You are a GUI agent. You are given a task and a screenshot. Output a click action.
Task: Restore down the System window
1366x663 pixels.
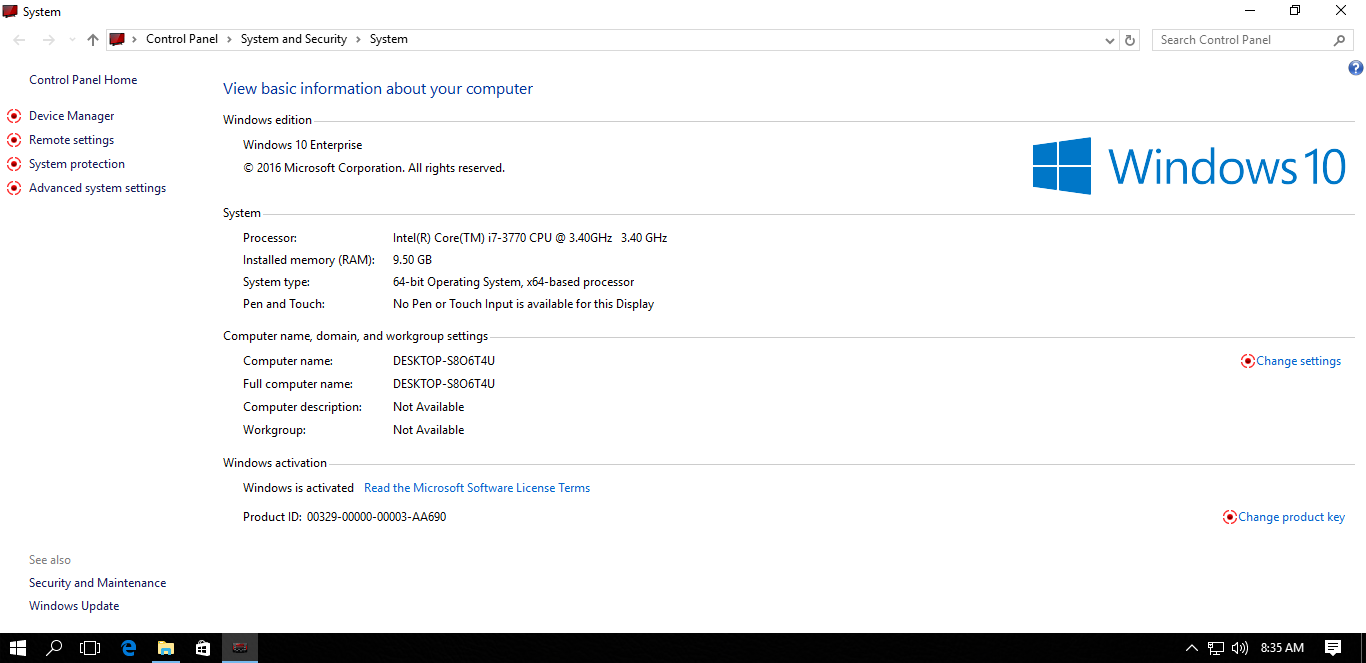pos(1295,11)
